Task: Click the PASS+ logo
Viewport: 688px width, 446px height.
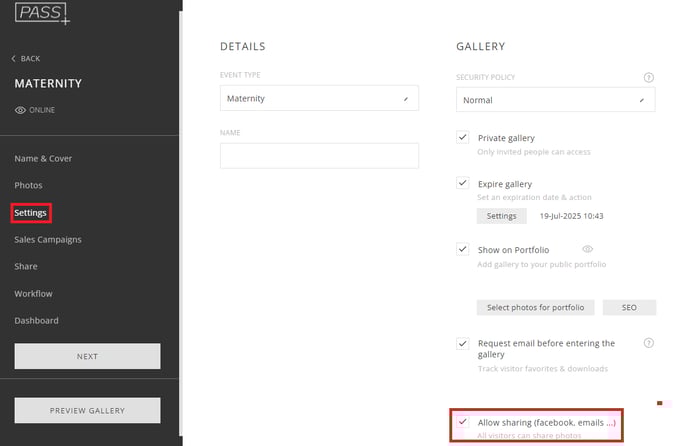Action: click(42, 13)
